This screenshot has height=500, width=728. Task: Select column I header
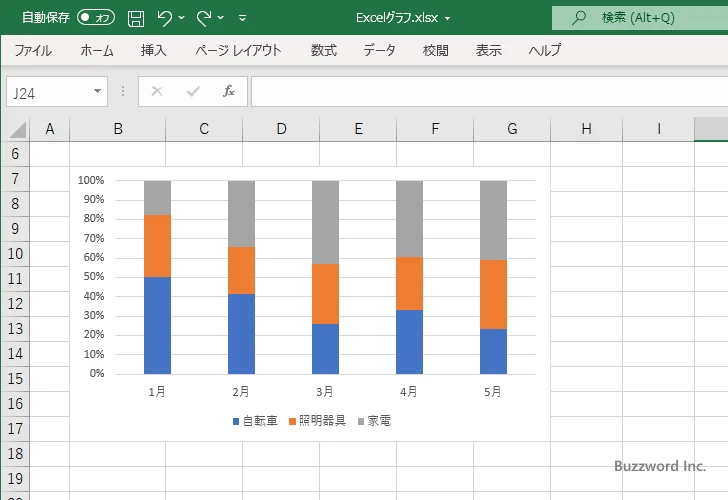[659, 129]
